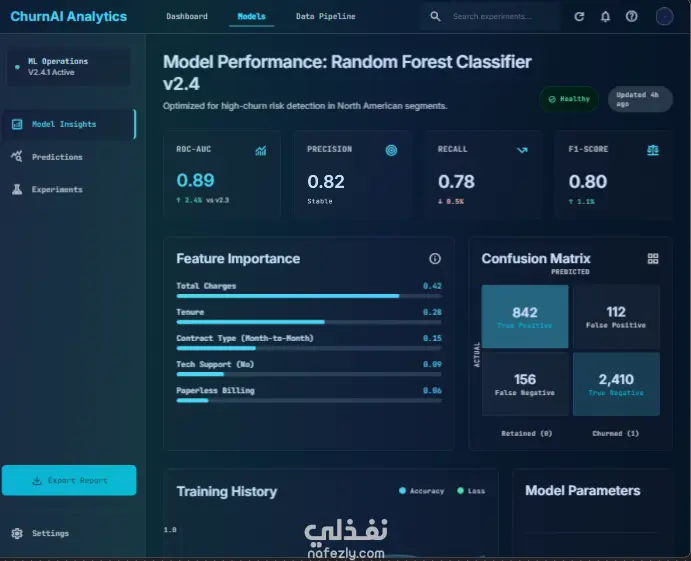Select Model Insights in sidebar
Image resolution: width=691 pixels, height=561 pixels.
(69, 124)
